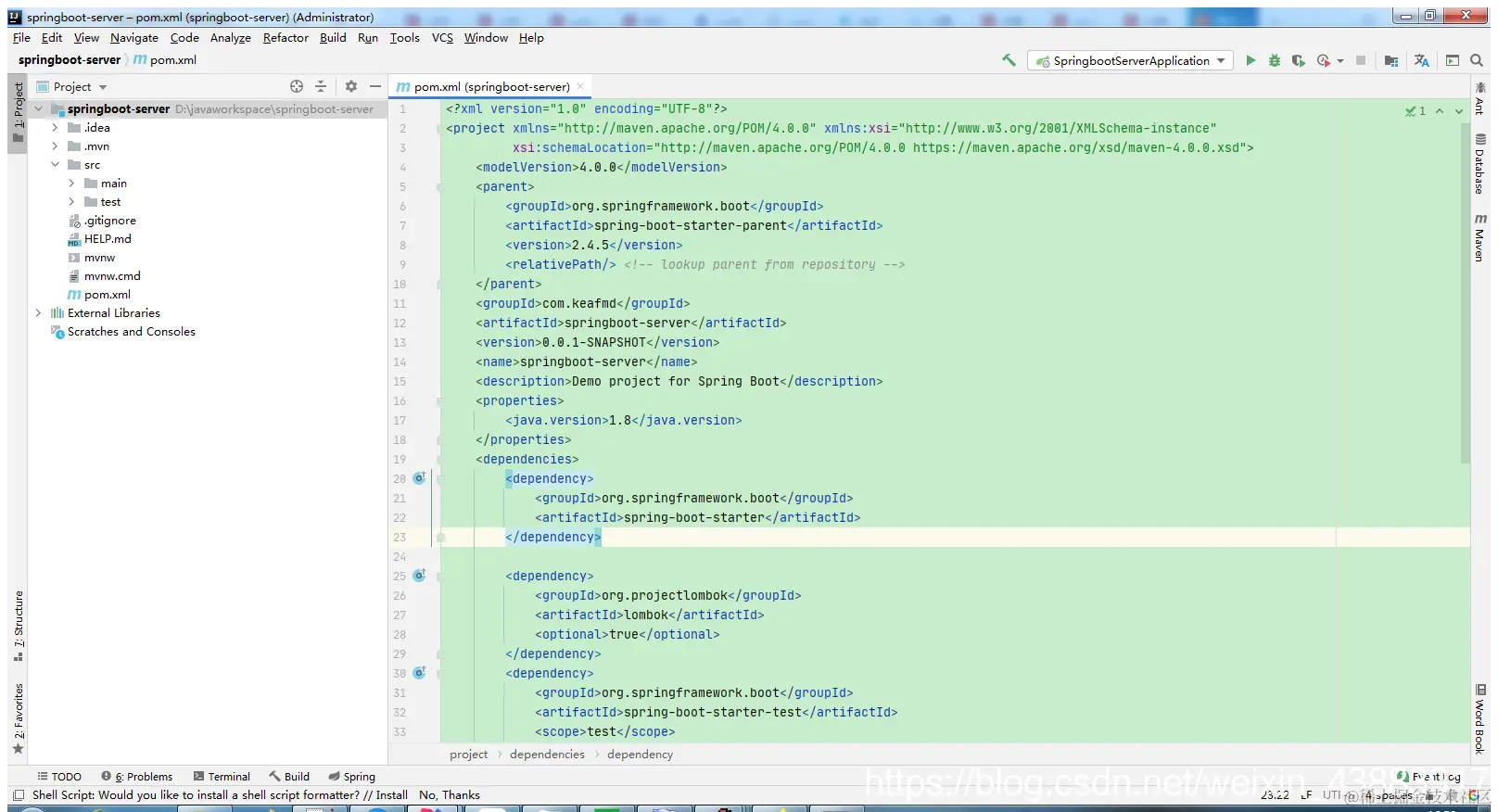Go to previous highlighted problem arrow
Screen dimensions: 1498x812
1440,110
